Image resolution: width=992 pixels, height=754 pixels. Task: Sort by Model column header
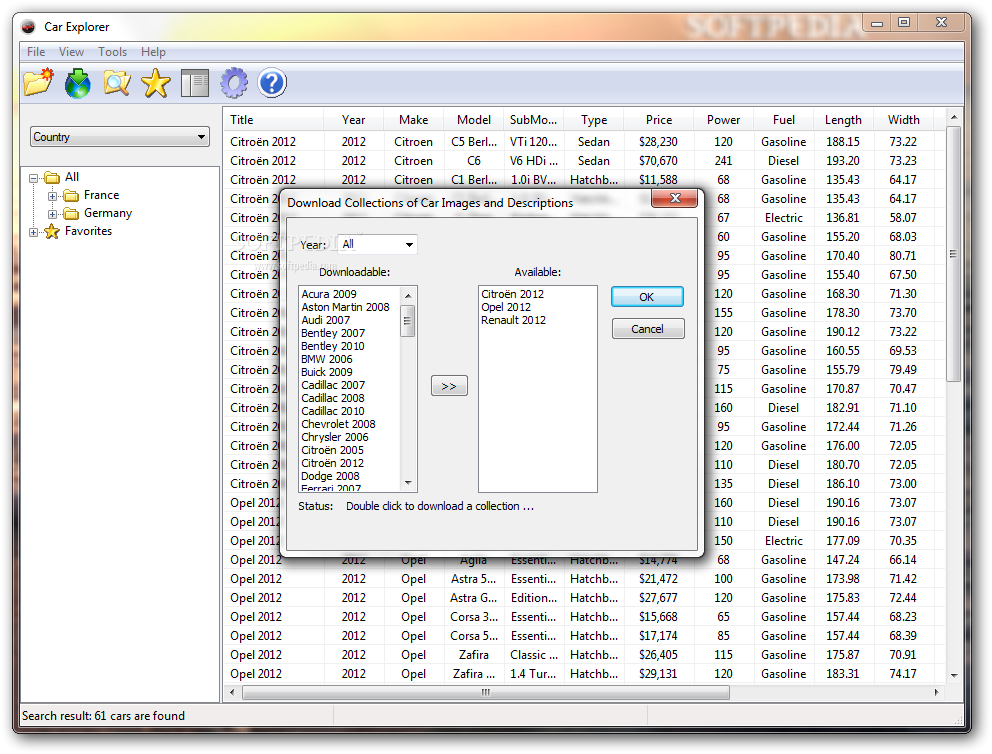tap(474, 120)
